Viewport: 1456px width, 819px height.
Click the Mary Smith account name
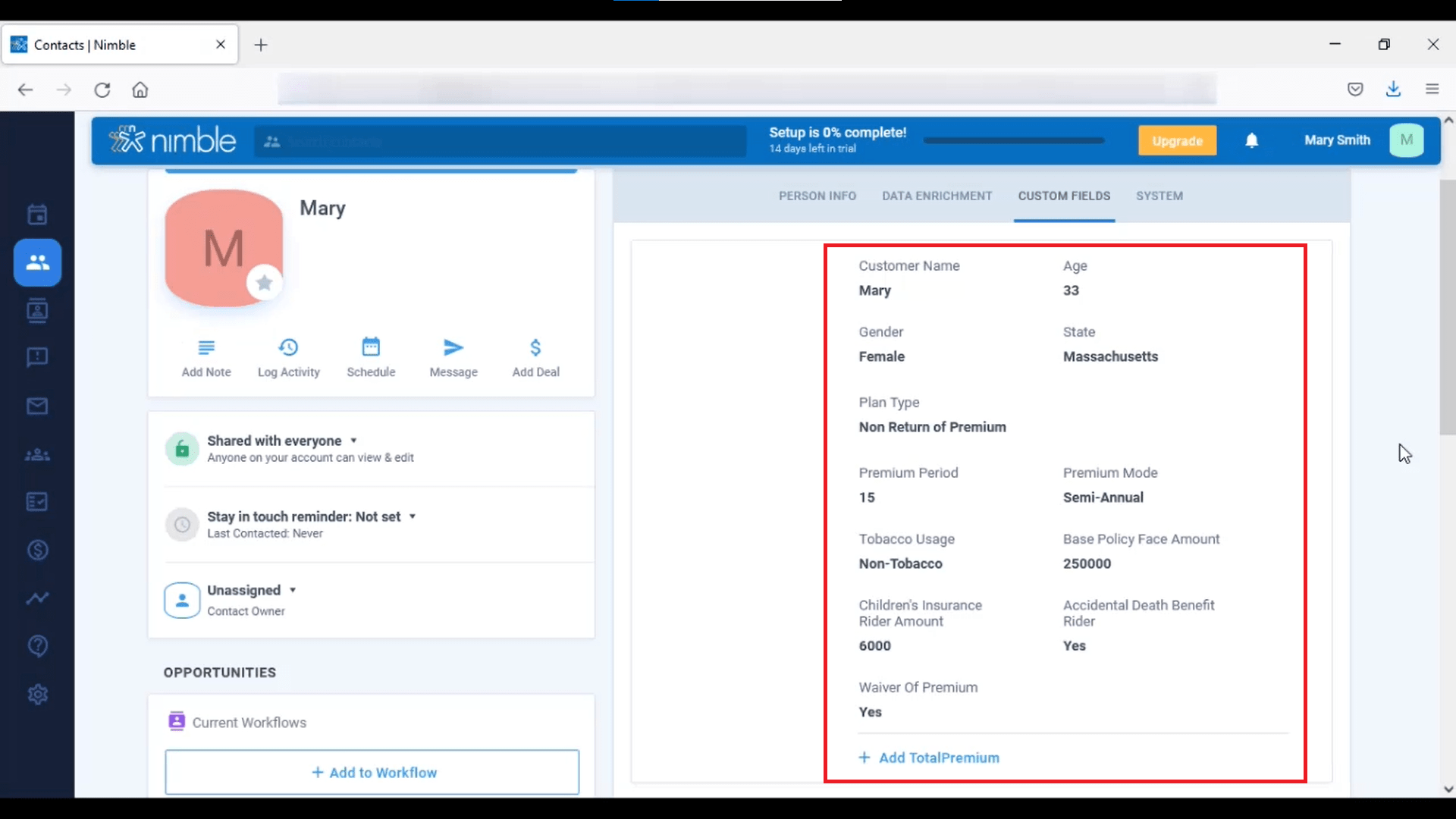1337,140
